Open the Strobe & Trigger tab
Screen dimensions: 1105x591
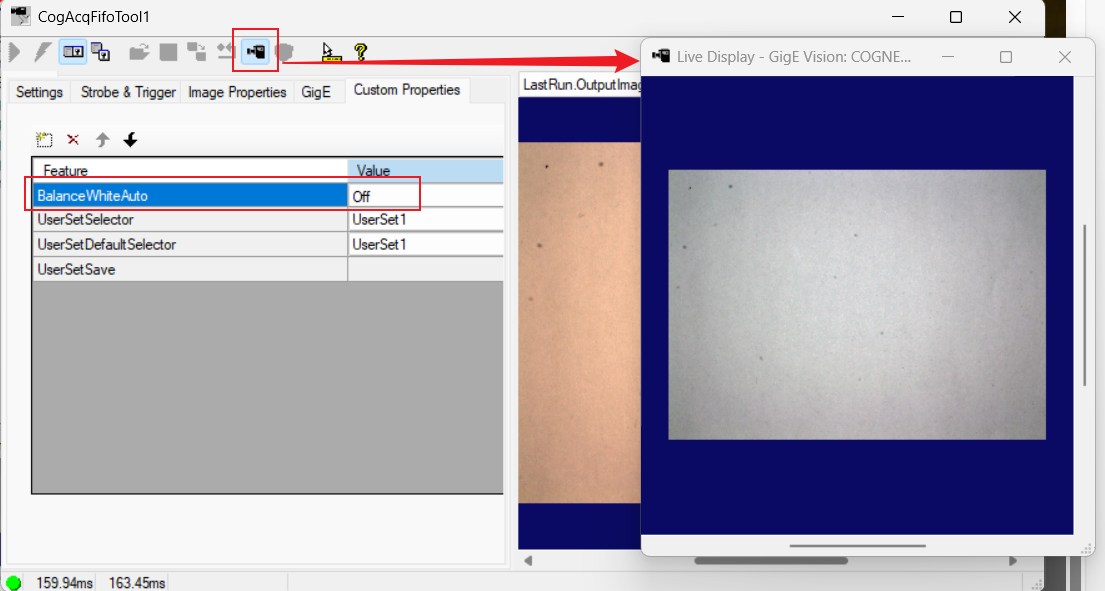128,92
